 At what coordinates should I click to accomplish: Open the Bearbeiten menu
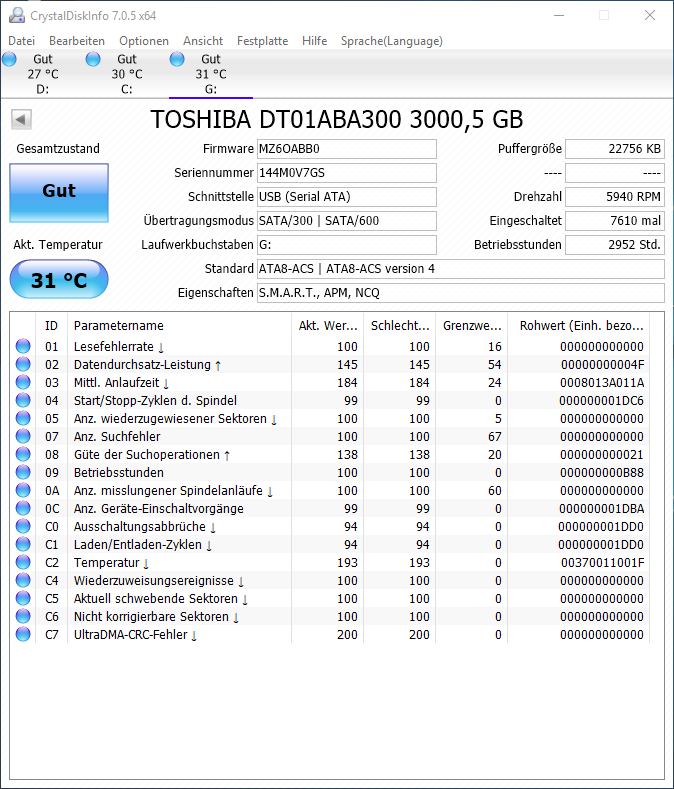click(77, 41)
